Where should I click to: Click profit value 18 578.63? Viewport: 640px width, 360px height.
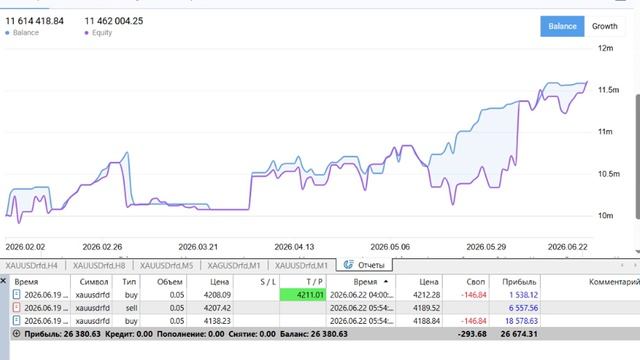click(x=521, y=321)
